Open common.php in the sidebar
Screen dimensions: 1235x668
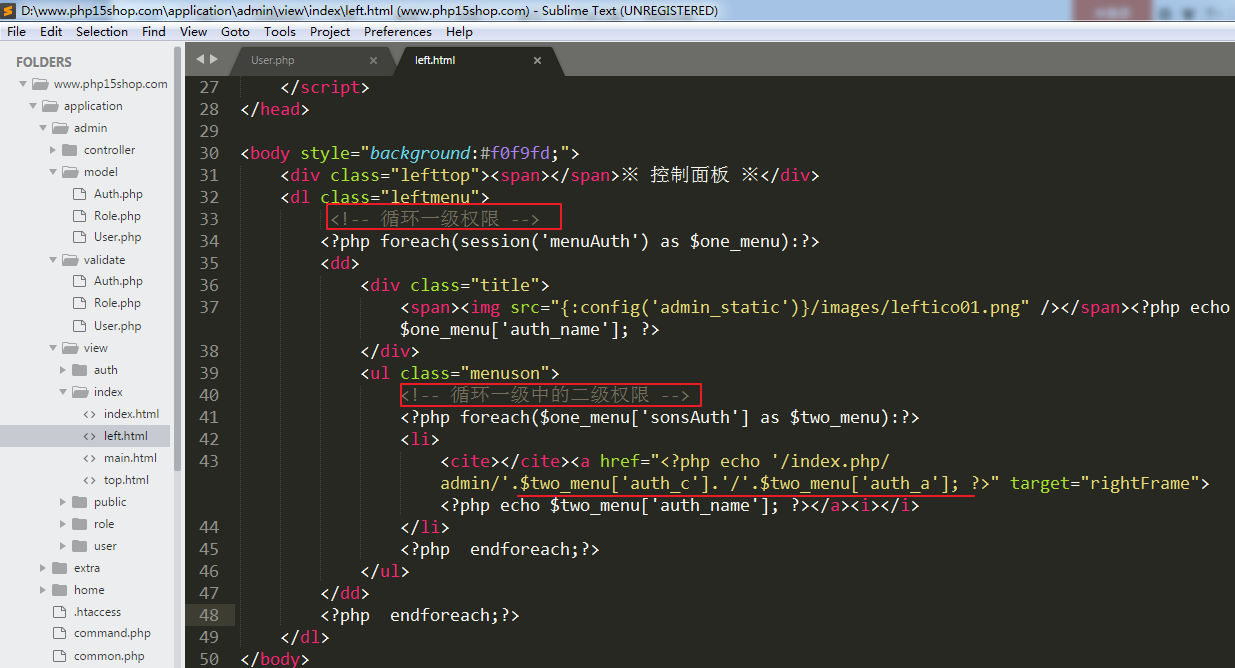[108, 656]
